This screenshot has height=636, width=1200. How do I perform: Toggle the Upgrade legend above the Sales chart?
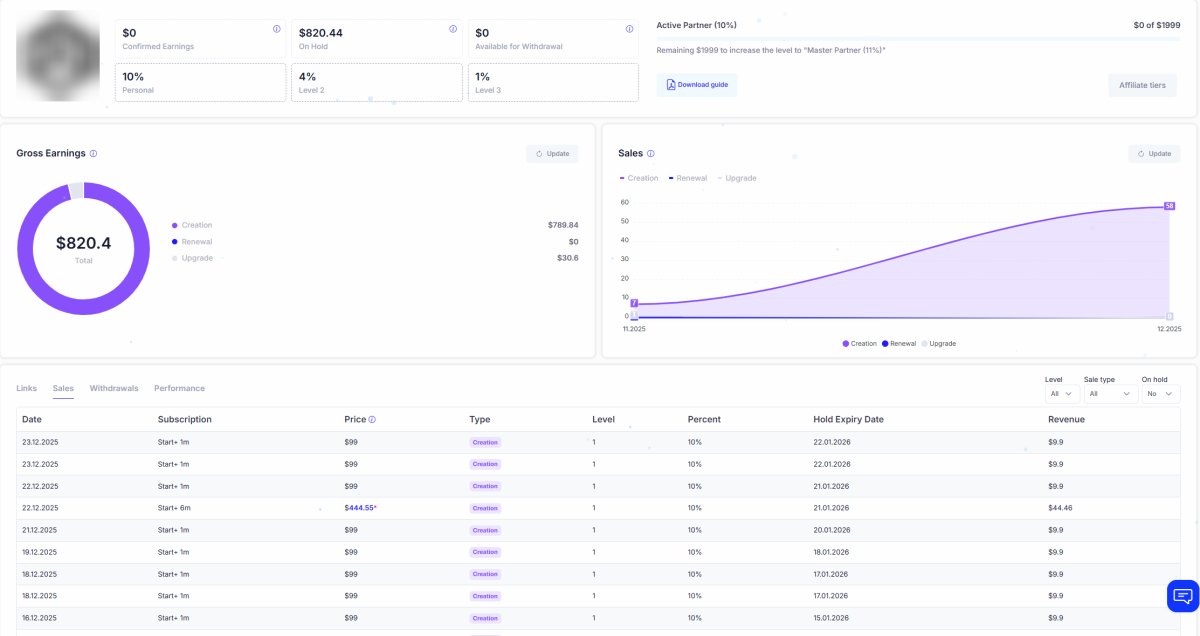tap(739, 177)
